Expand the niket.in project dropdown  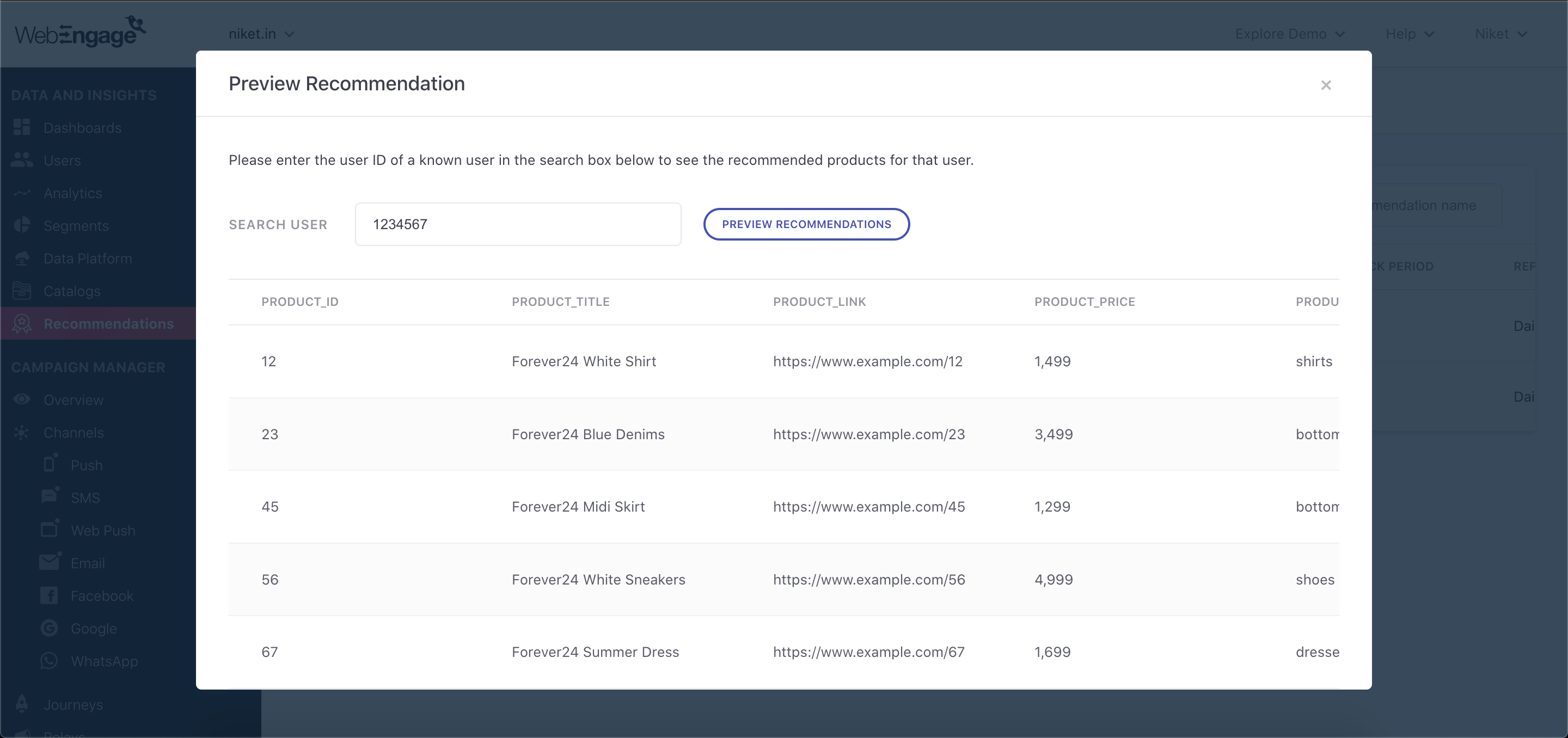[262, 34]
